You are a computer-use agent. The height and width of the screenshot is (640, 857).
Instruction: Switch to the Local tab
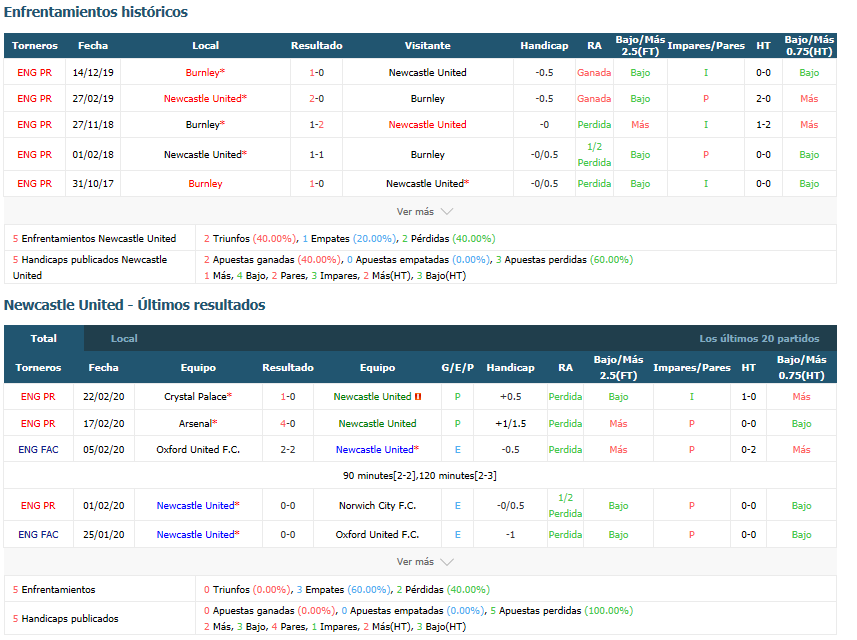(x=124, y=338)
